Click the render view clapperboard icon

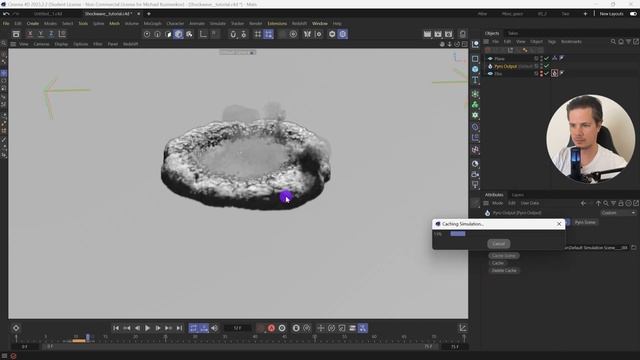pos(427,34)
